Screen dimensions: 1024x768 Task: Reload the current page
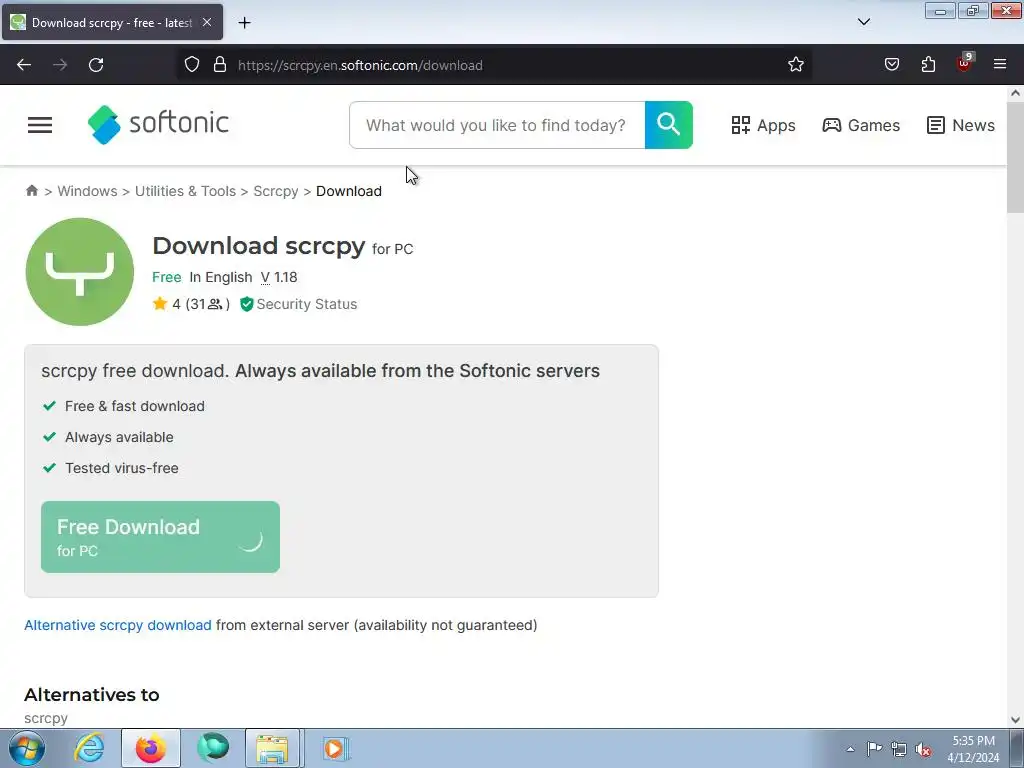tap(96, 65)
